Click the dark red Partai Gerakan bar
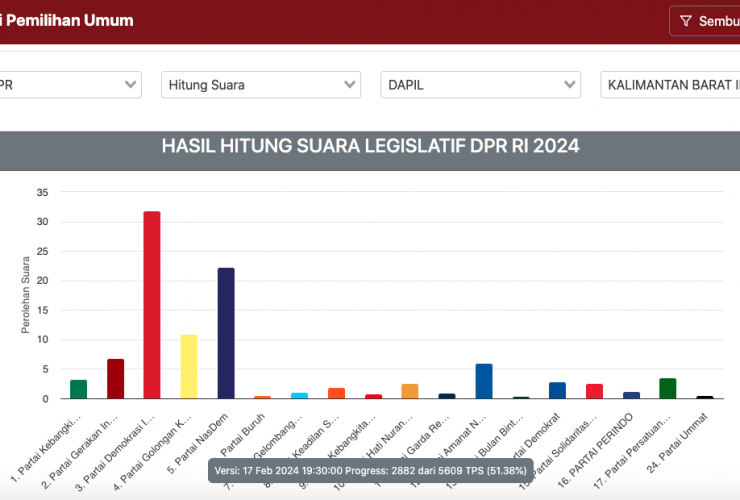Viewport: 740px width, 500px height. pos(115,378)
